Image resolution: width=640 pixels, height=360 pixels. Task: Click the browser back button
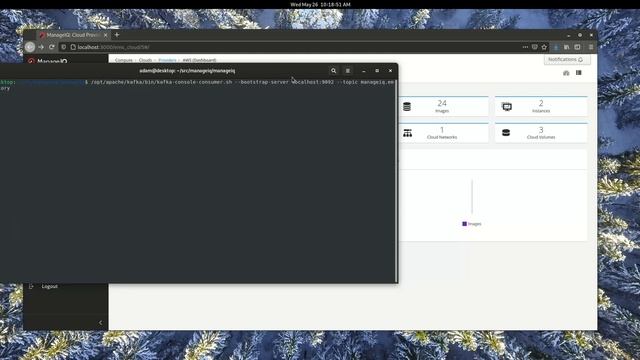(x=30, y=47)
